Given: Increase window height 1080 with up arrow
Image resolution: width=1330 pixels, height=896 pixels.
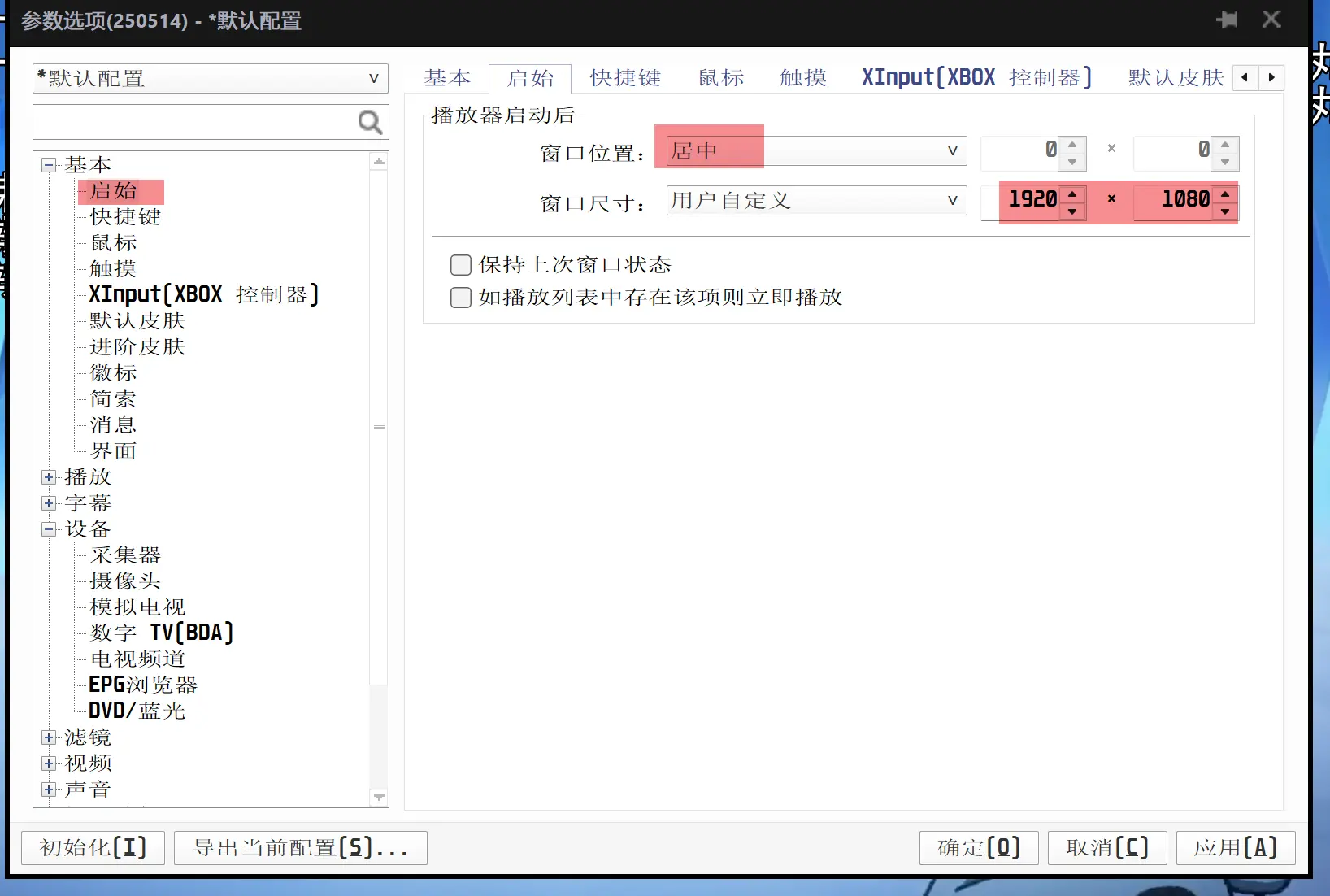Looking at the screenshot, I should pyautogui.click(x=1225, y=194).
